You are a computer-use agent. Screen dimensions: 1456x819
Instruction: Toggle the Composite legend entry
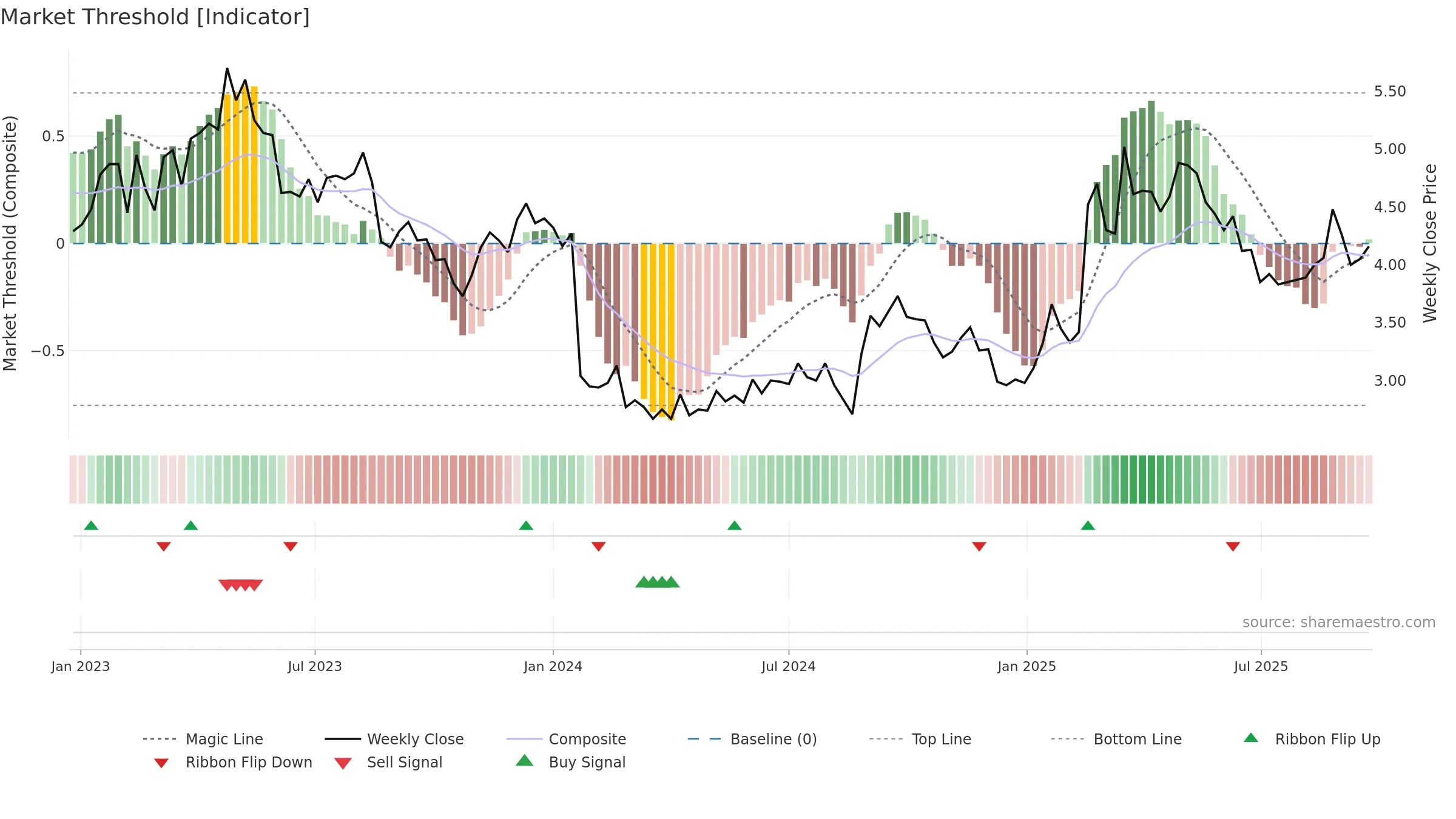pyautogui.click(x=566, y=739)
